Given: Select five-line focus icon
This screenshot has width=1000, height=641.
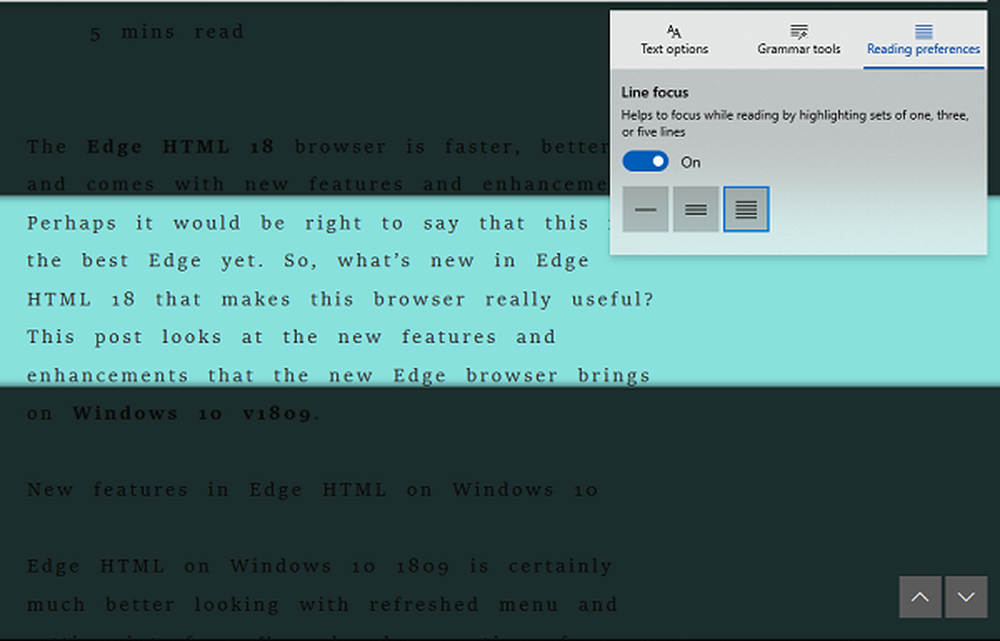Looking at the screenshot, I should point(746,209).
